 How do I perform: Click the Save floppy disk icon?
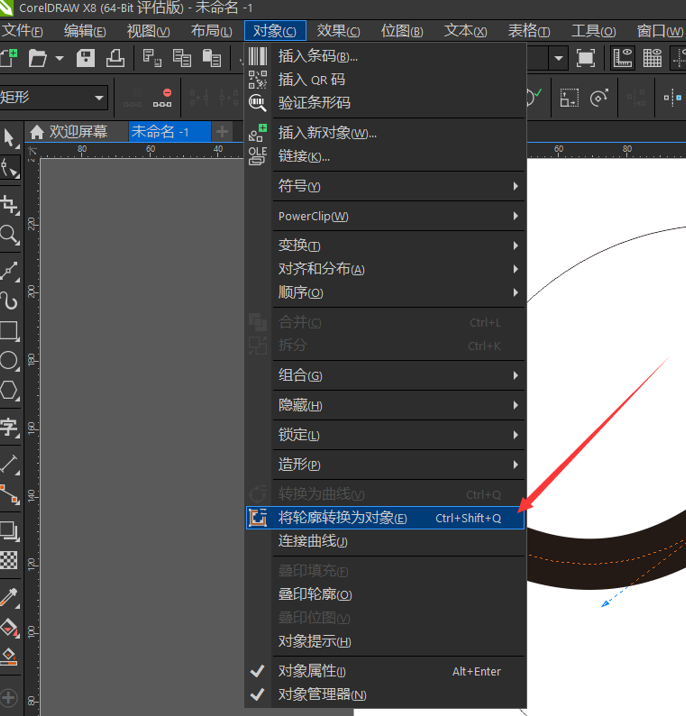[x=85, y=58]
